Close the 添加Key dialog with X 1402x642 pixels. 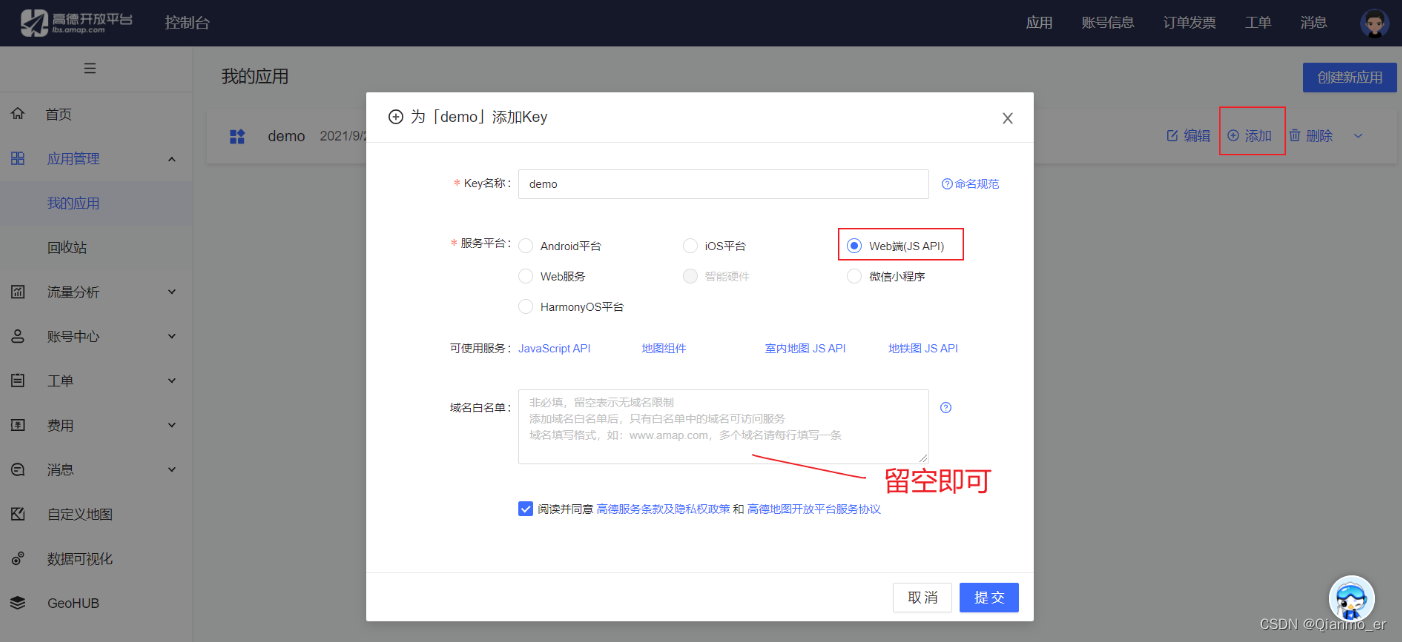[x=1007, y=118]
